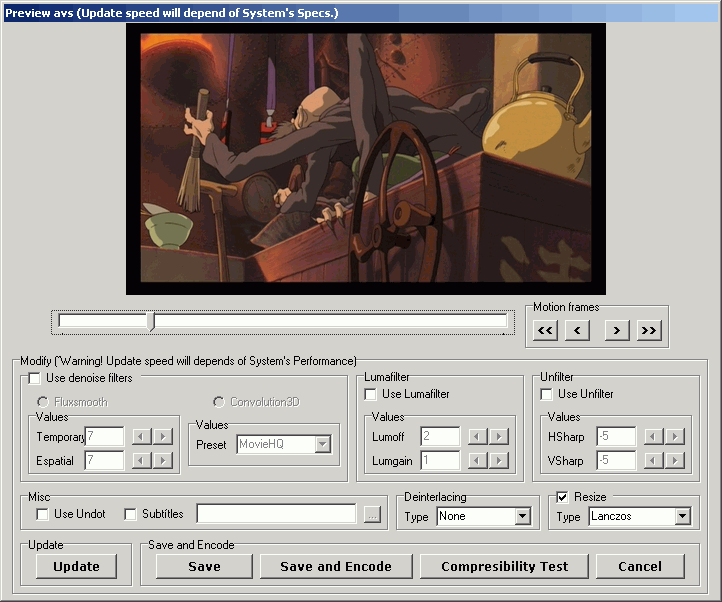The height and width of the screenshot is (602, 722).
Task: Increase Lumgain value with right arrow
Action: [x=499, y=460]
